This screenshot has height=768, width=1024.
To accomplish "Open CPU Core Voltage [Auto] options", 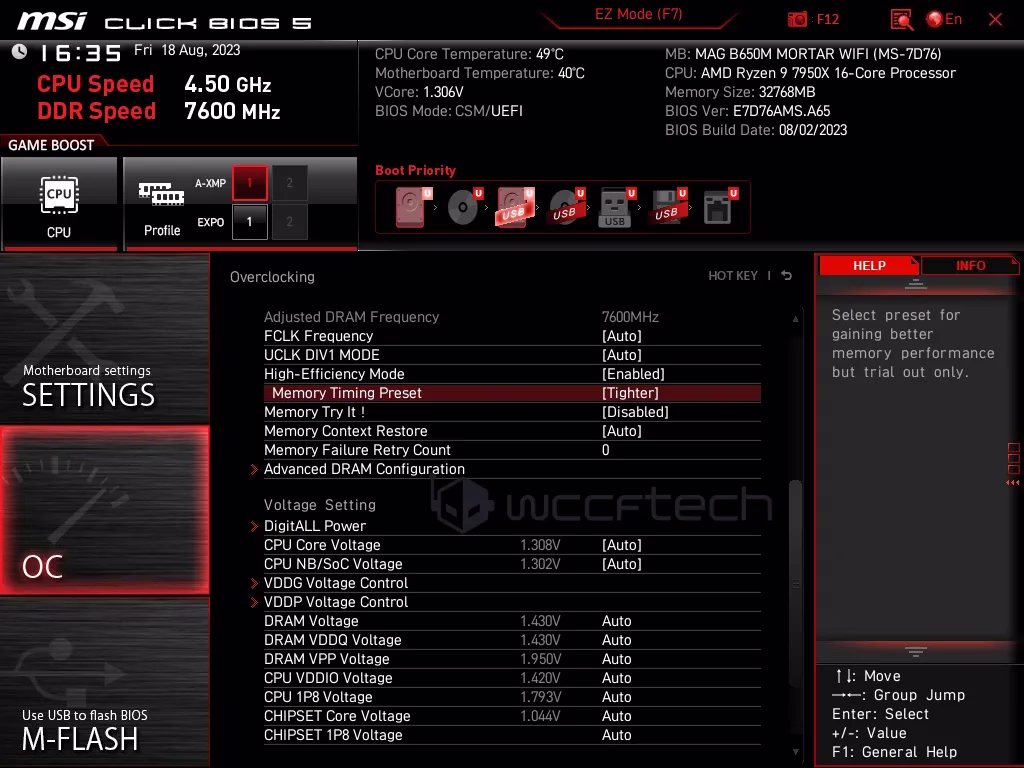I will click(x=512, y=545).
